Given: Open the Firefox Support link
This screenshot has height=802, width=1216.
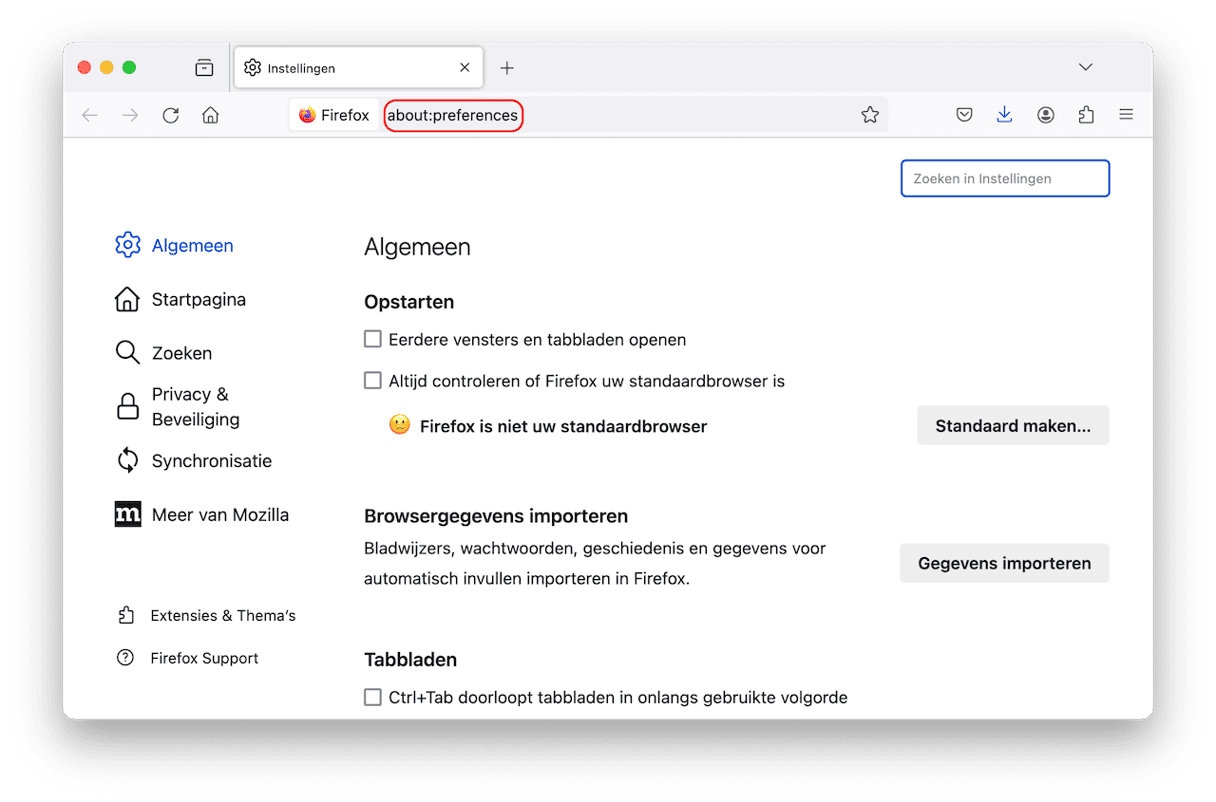Looking at the screenshot, I should click(204, 658).
